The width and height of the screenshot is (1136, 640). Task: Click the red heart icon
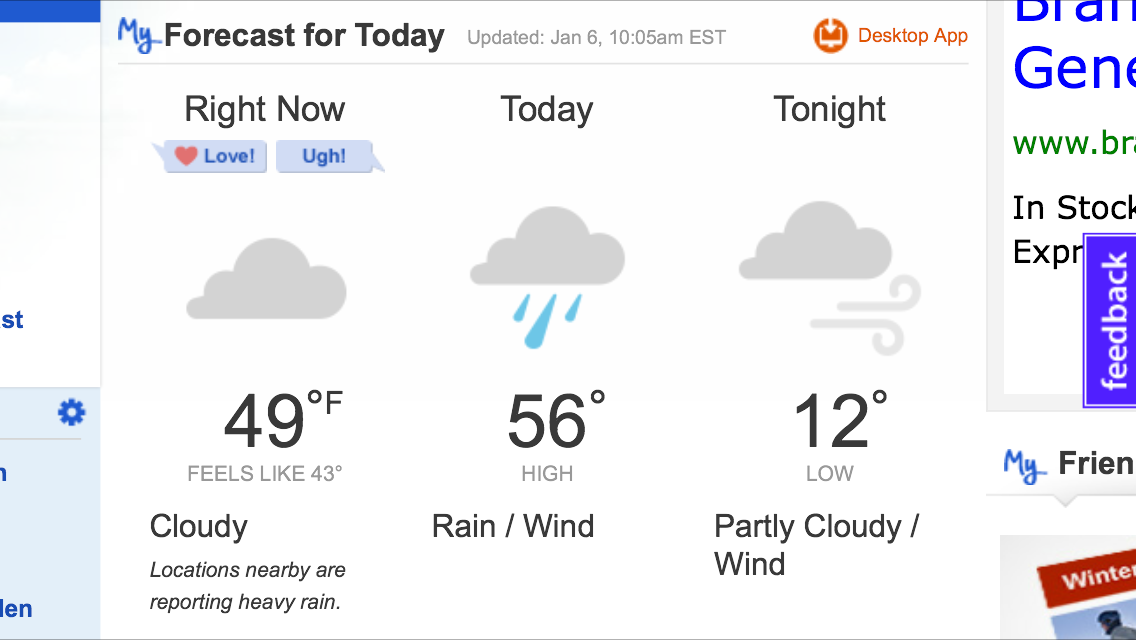(x=186, y=156)
